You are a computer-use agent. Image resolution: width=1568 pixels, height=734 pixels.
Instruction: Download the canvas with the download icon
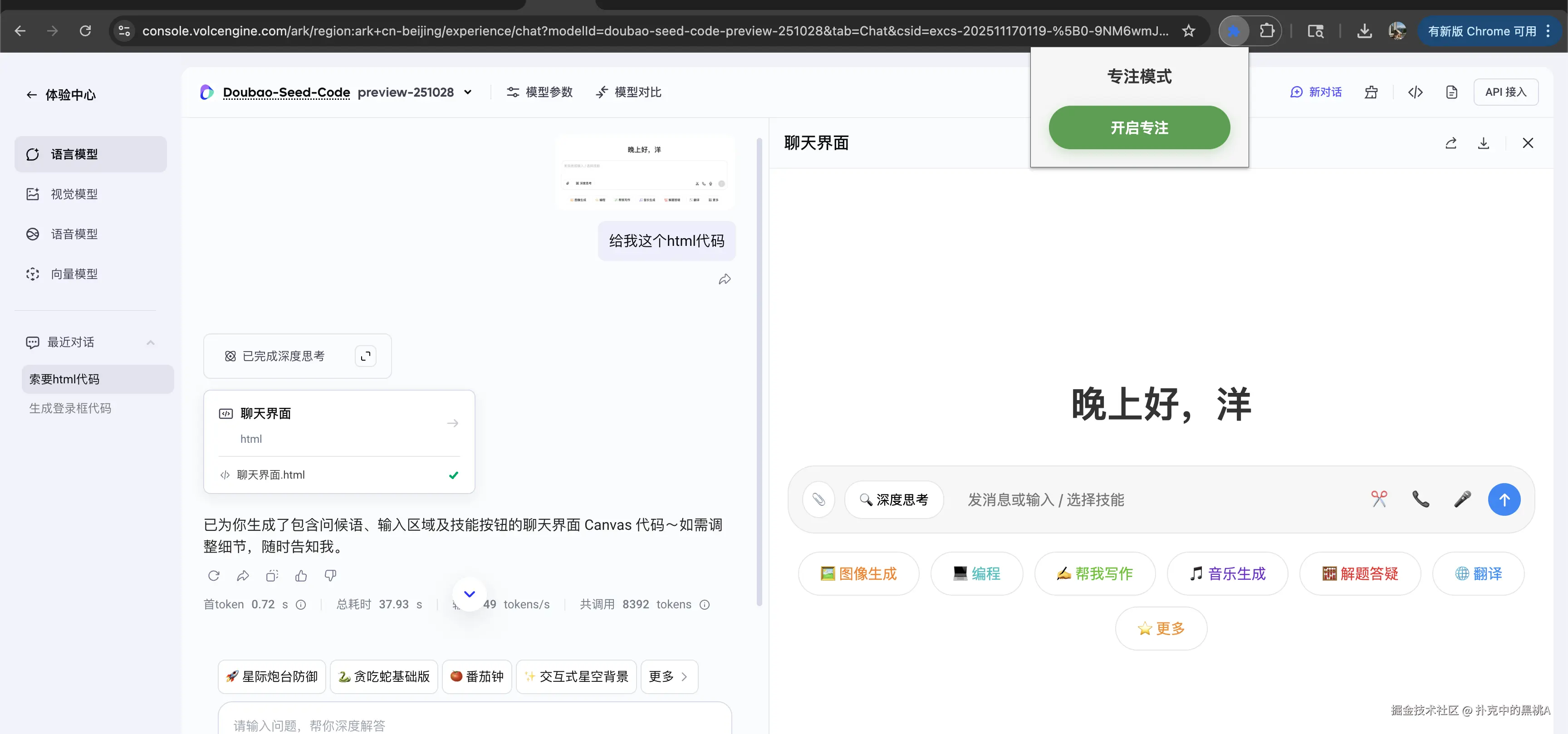[x=1484, y=143]
